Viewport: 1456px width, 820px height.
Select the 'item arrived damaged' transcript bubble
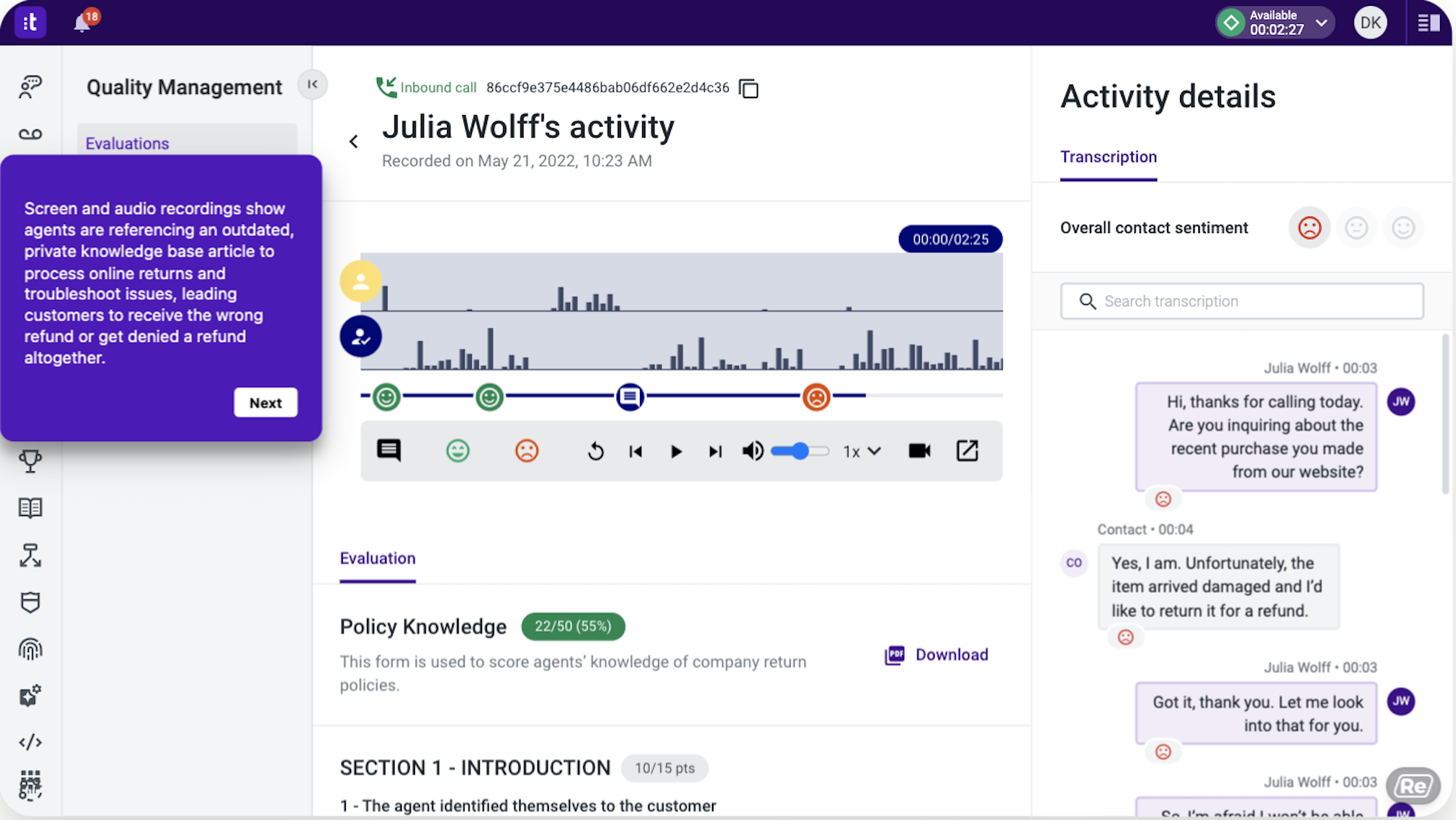point(1219,586)
